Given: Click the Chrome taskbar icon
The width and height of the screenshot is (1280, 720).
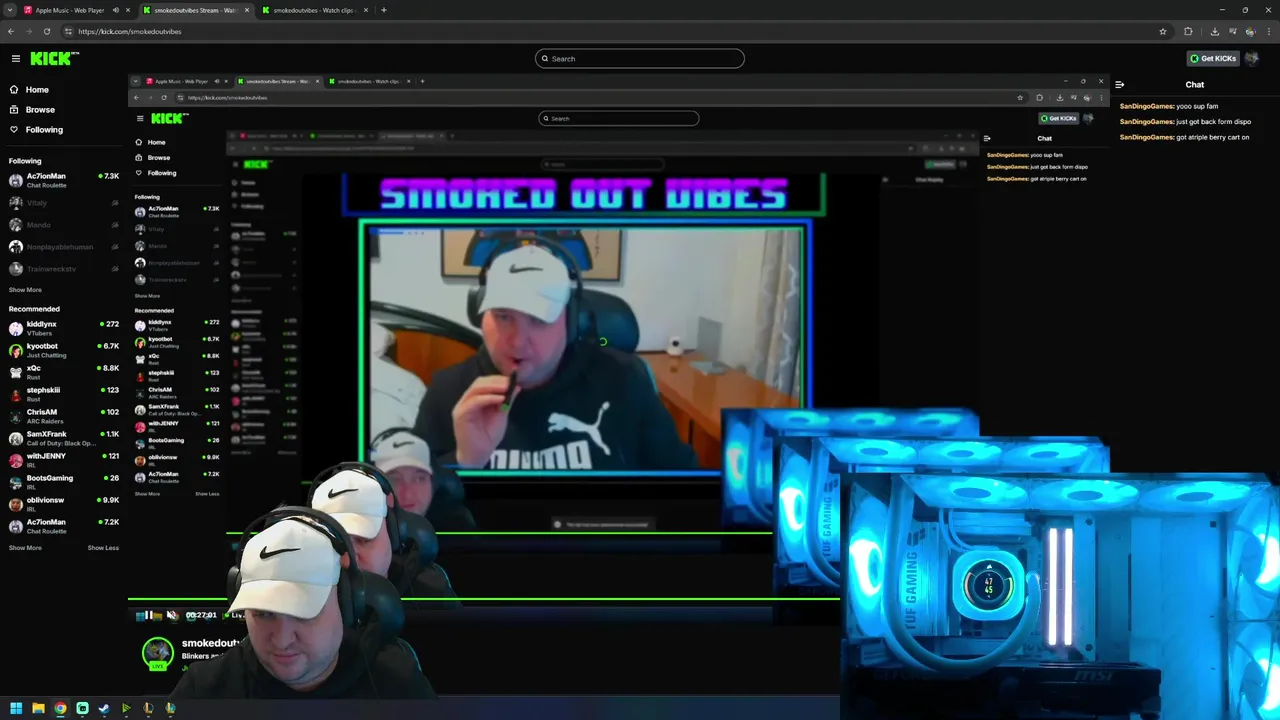Looking at the screenshot, I should (x=60, y=709).
